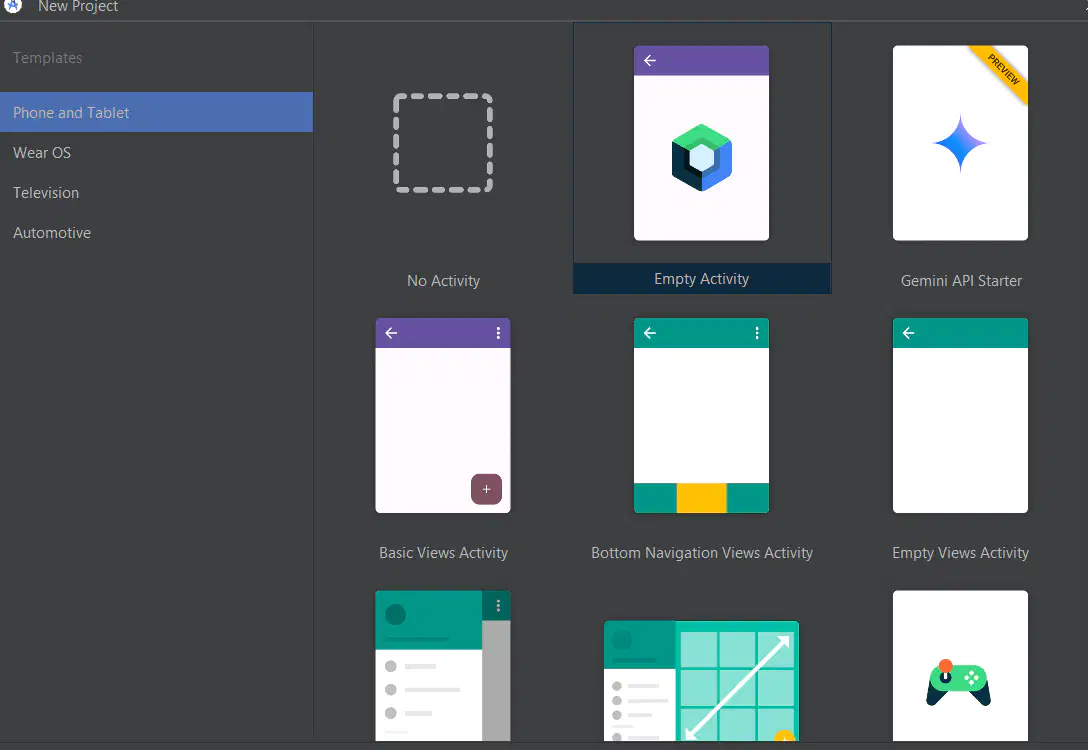
Task: Click the yellow bottom navigation tab in preview
Action: tap(702, 498)
